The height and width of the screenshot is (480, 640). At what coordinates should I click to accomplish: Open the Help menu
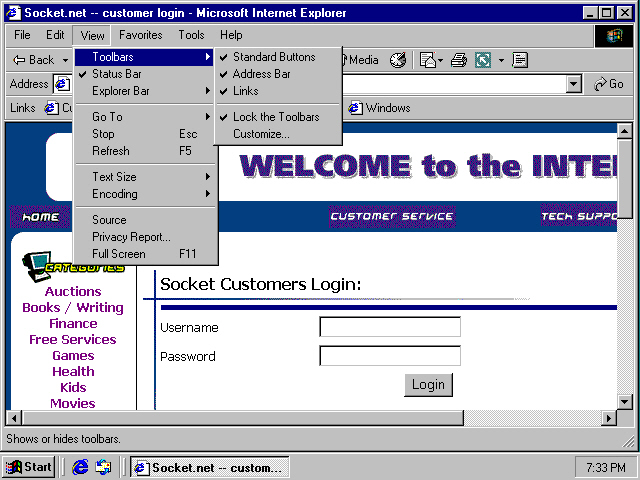[x=231, y=35]
